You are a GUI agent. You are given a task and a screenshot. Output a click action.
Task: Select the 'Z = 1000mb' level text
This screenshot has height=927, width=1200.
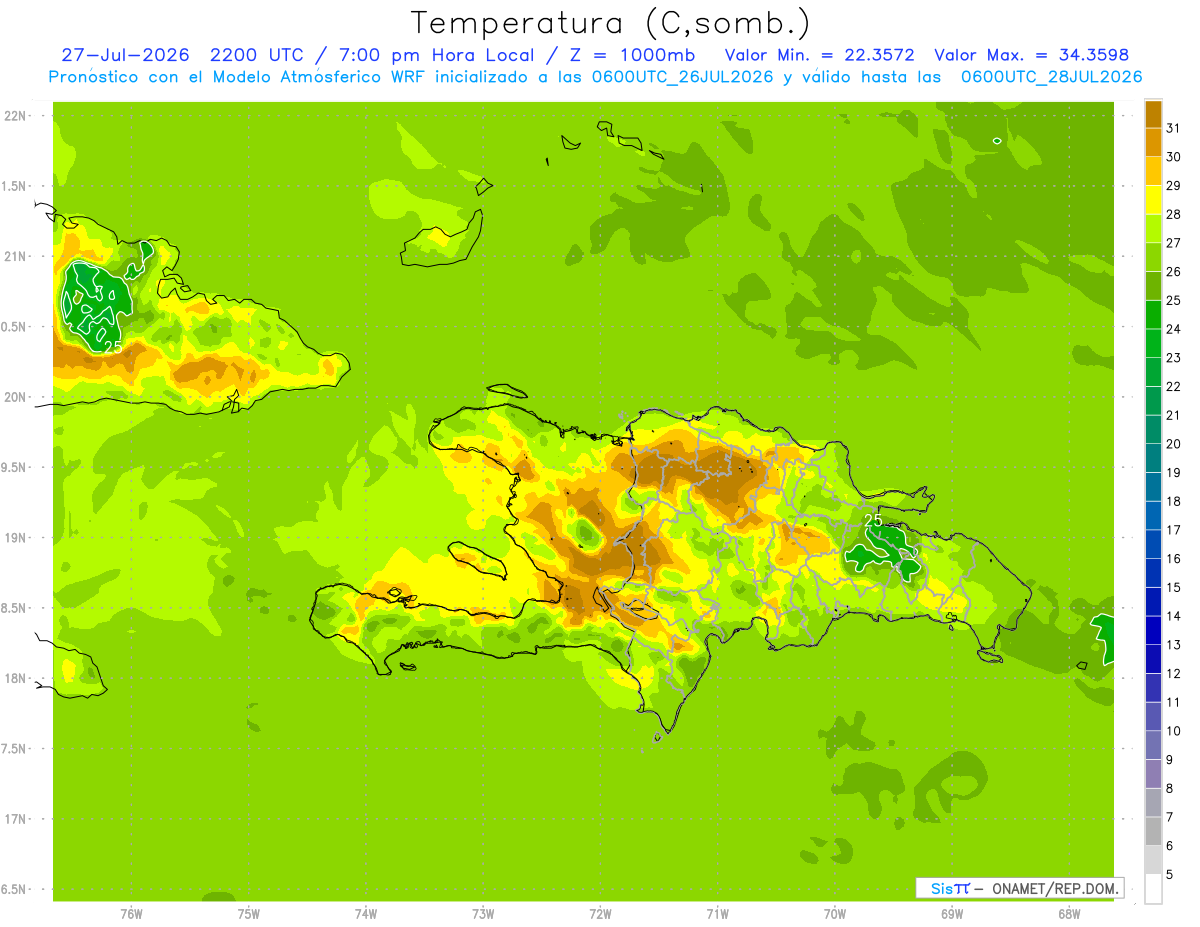(634, 55)
